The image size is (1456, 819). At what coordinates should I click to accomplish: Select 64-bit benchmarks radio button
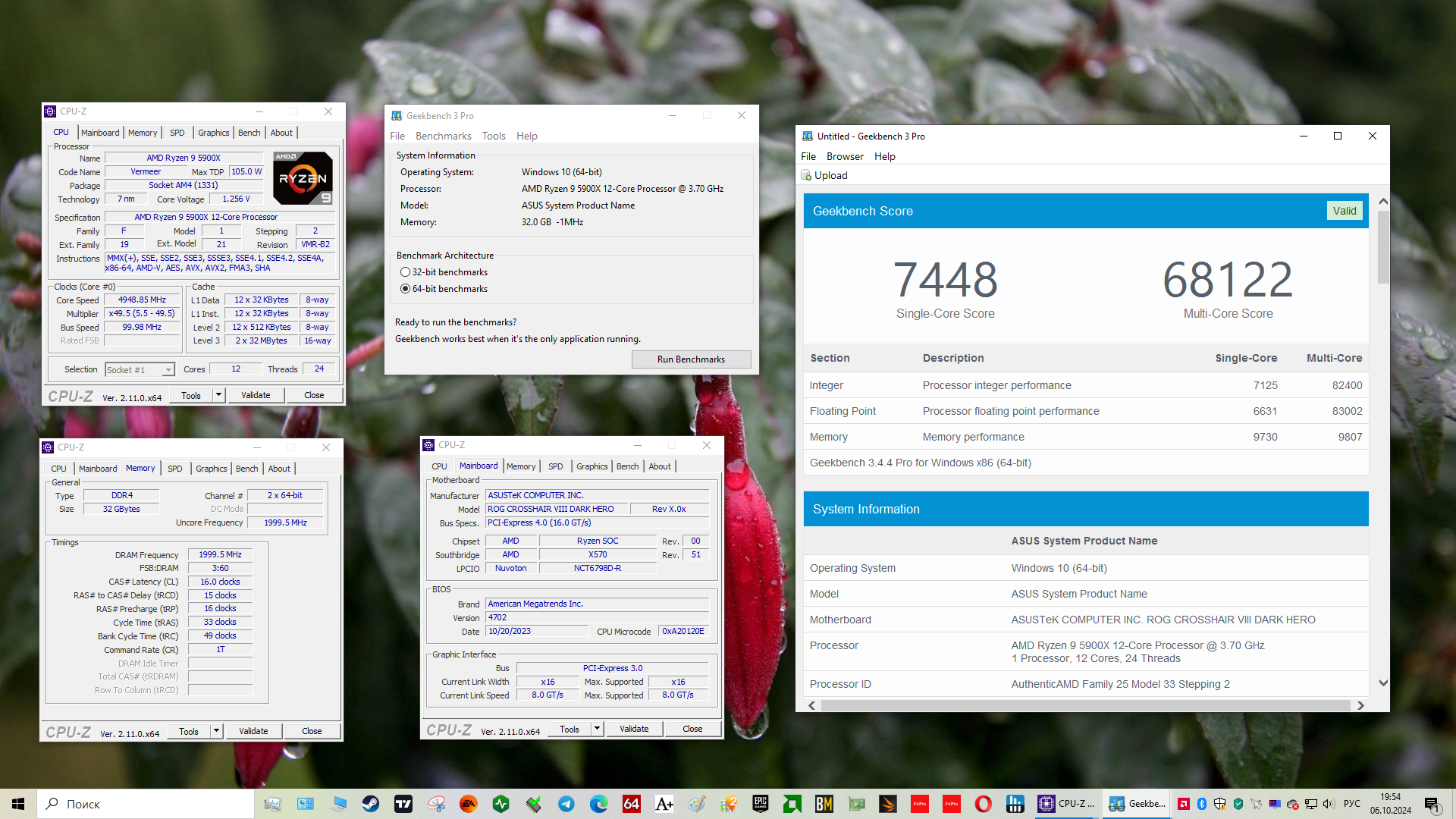405,289
